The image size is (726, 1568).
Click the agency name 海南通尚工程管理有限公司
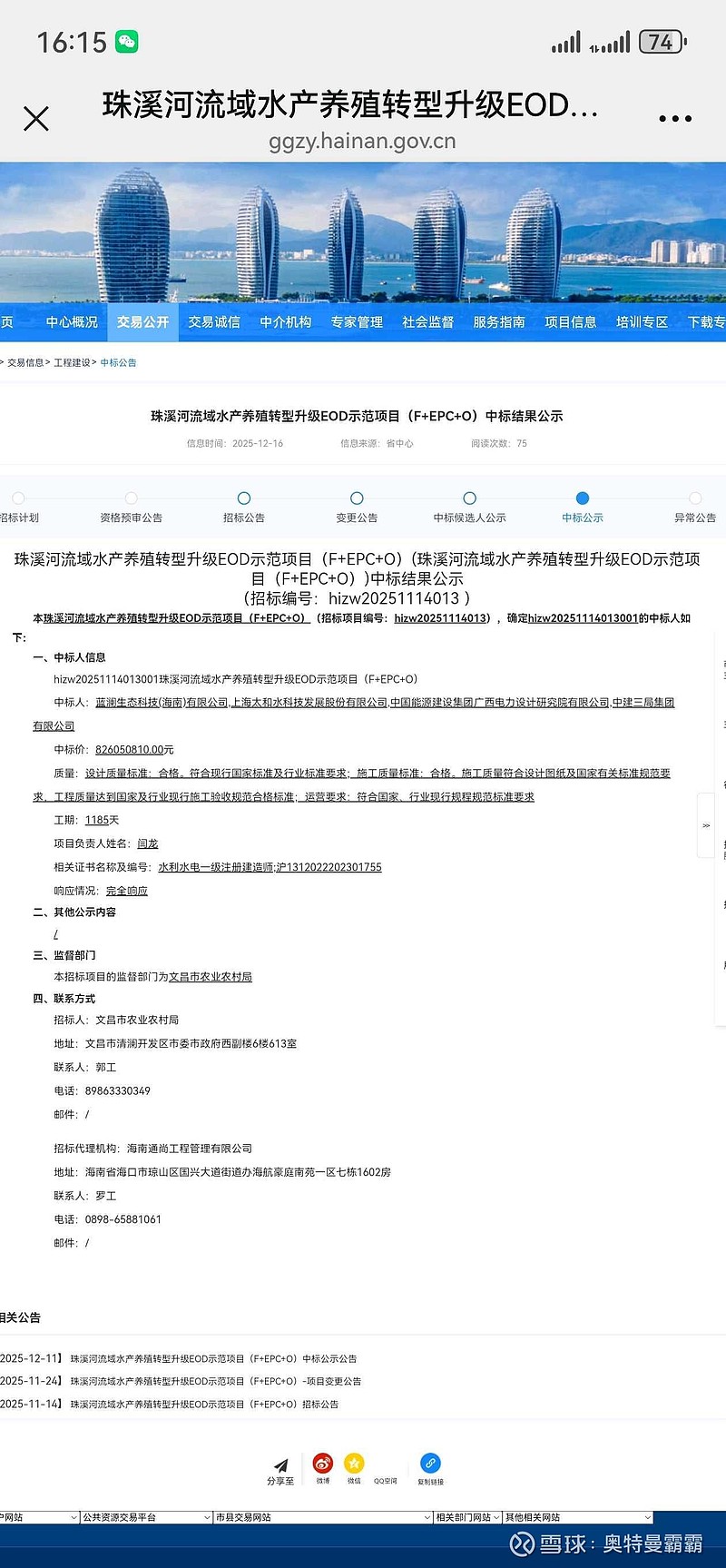190,1149
